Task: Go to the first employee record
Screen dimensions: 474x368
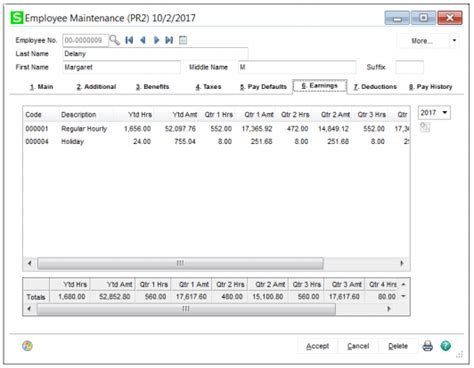Action: click(129, 40)
